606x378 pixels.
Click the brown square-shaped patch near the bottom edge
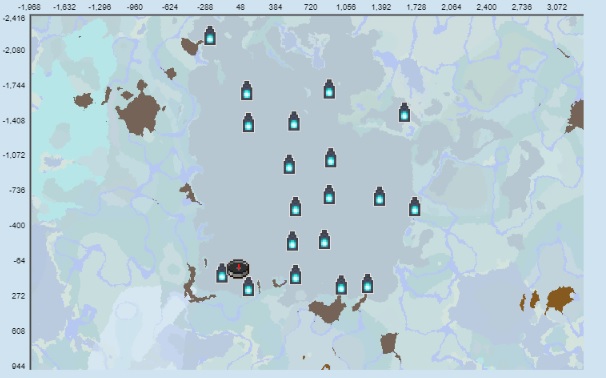(389, 344)
